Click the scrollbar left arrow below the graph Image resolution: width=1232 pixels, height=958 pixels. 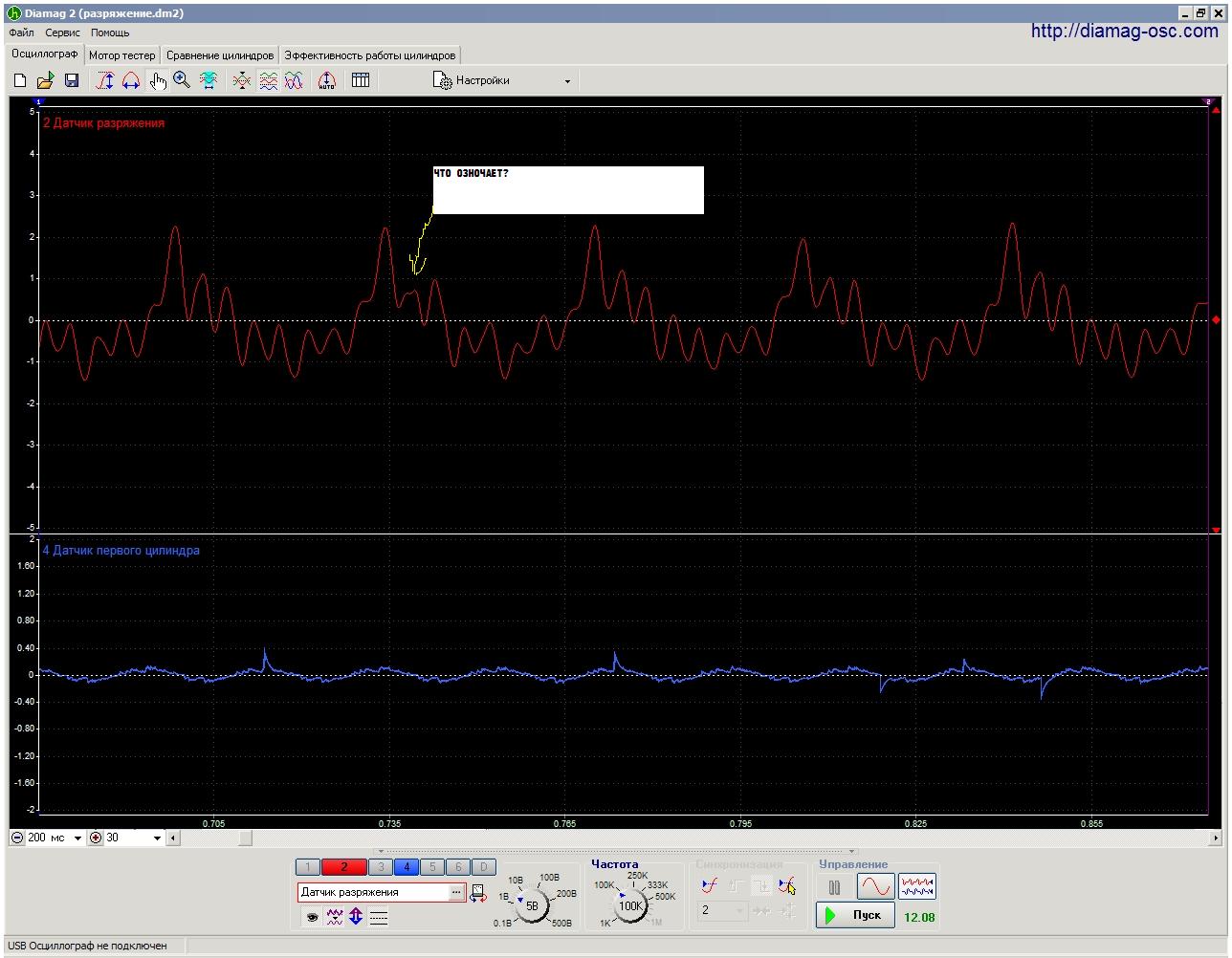[x=173, y=838]
